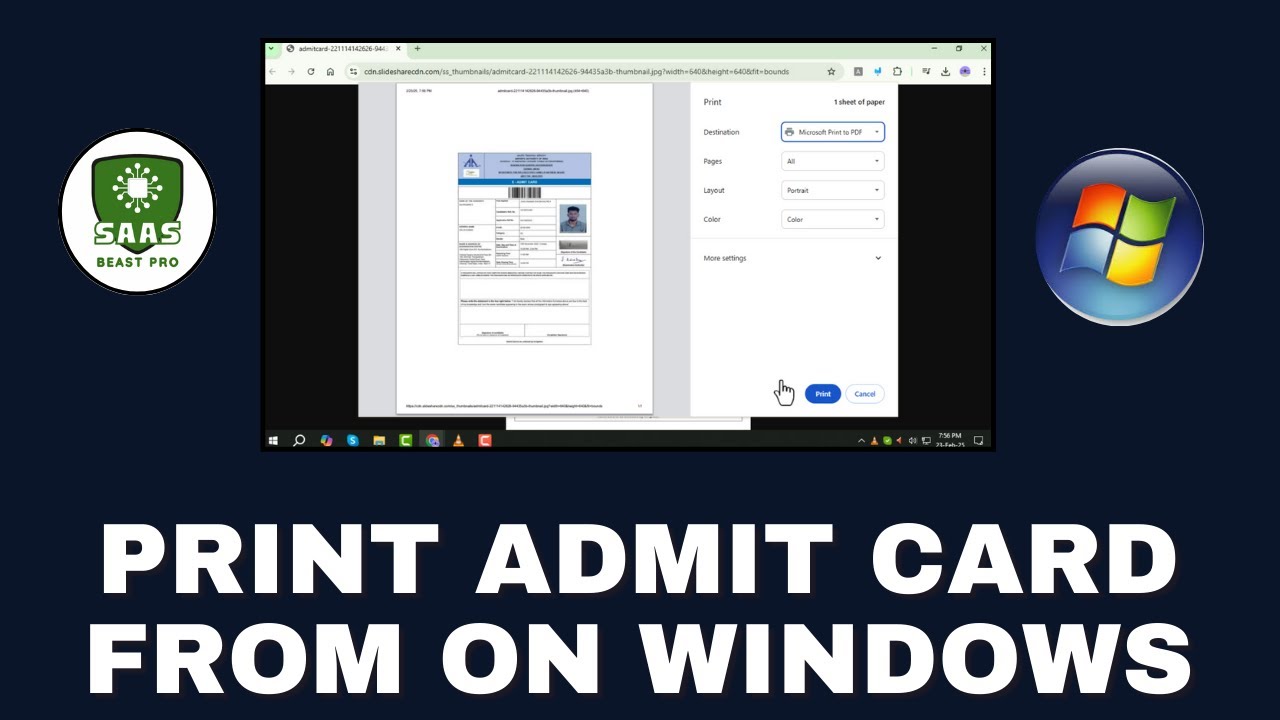The width and height of the screenshot is (1280, 720).
Task: Click the taskbar clock showing 7:56 PM
Action: click(x=950, y=440)
